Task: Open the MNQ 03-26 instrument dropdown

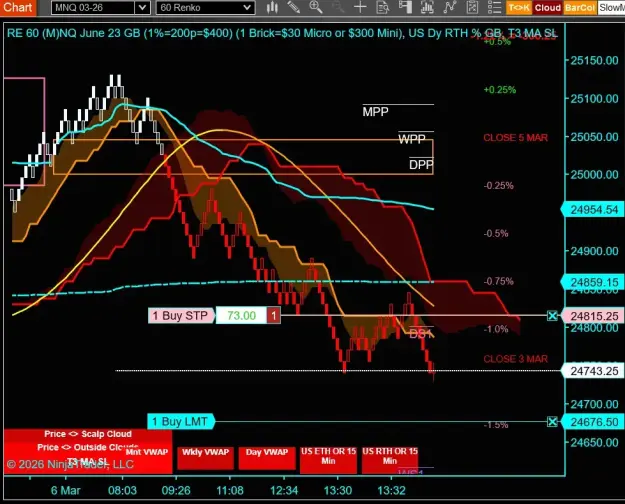Action: tap(100, 8)
